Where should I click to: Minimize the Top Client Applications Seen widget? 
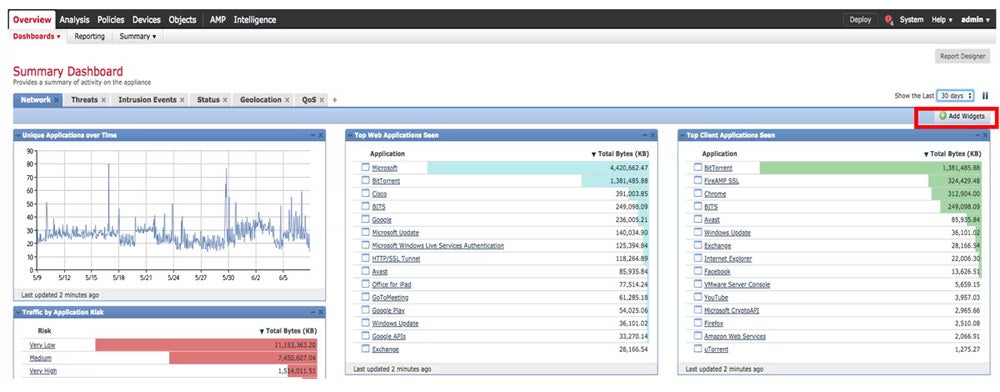[x=977, y=135]
